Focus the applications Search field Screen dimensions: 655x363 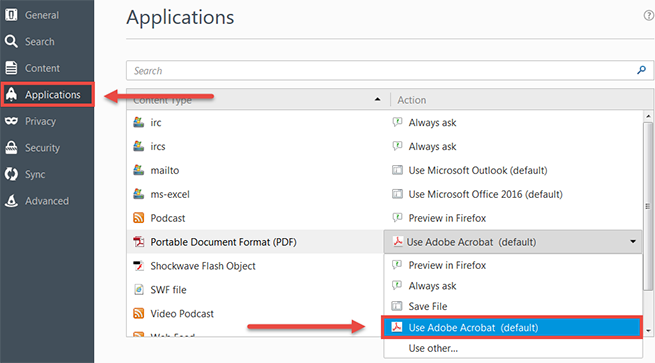[390, 71]
